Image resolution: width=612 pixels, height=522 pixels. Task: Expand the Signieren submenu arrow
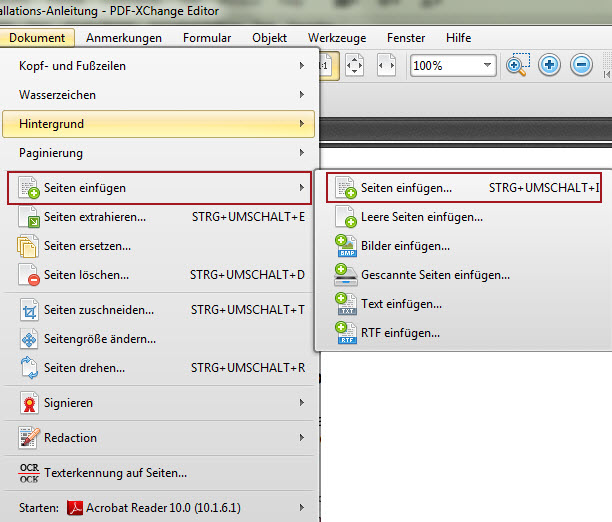302,402
